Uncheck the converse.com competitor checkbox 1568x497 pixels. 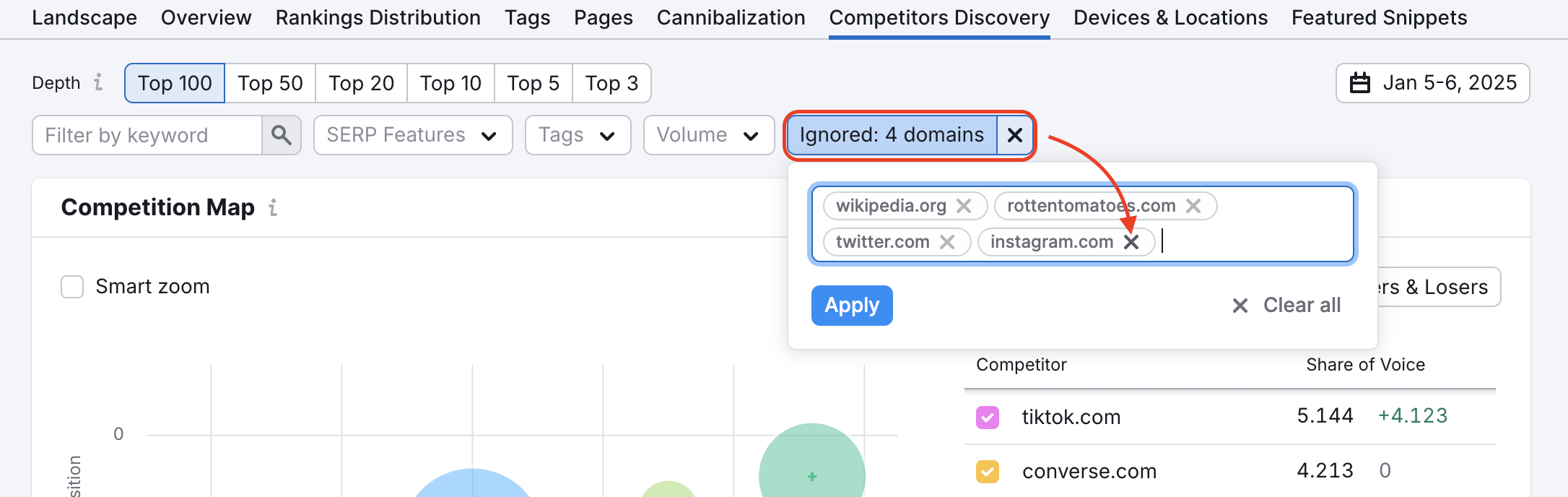click(x=987, y=472)
